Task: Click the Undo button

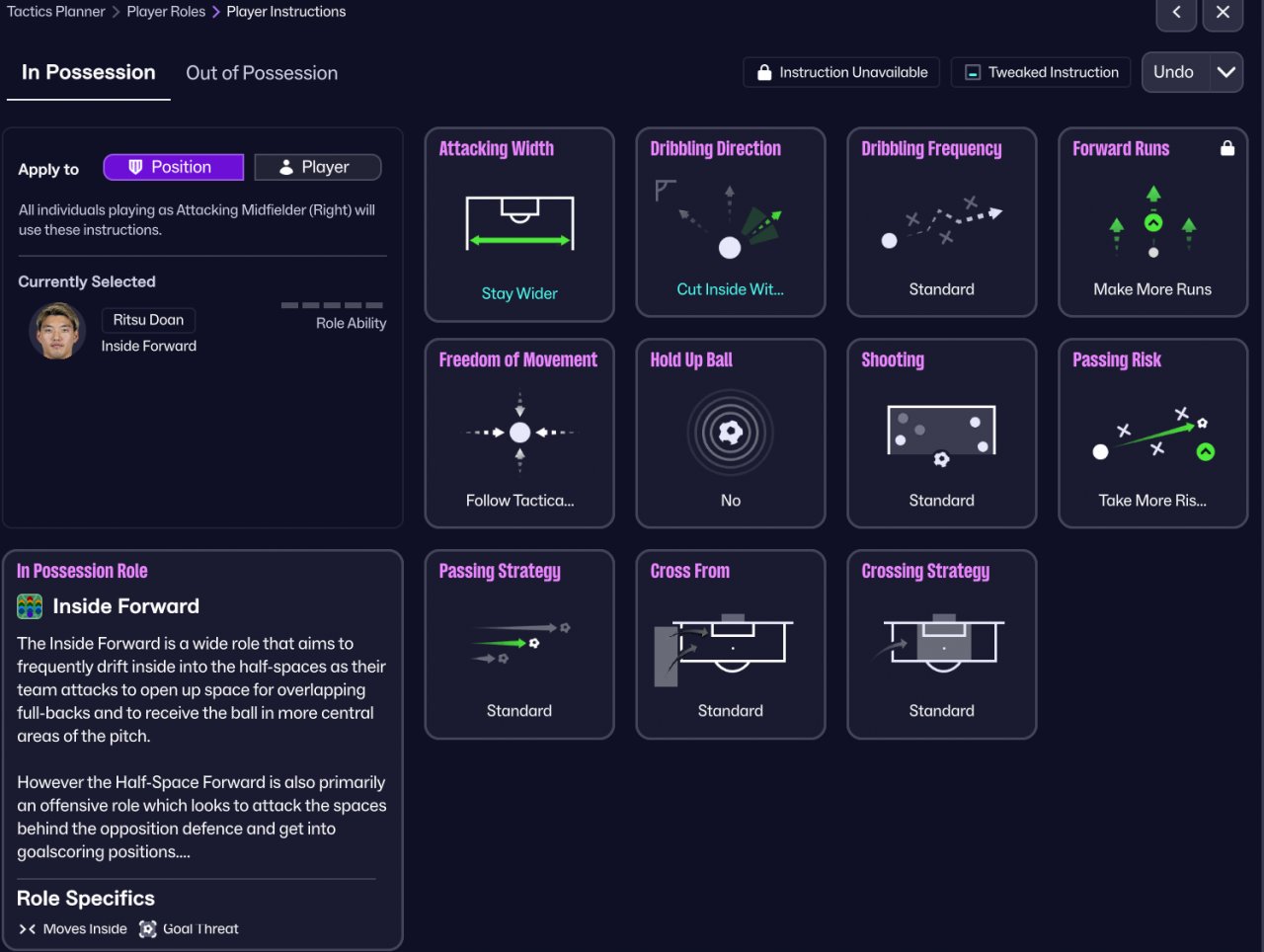Action: (1174, 72)
